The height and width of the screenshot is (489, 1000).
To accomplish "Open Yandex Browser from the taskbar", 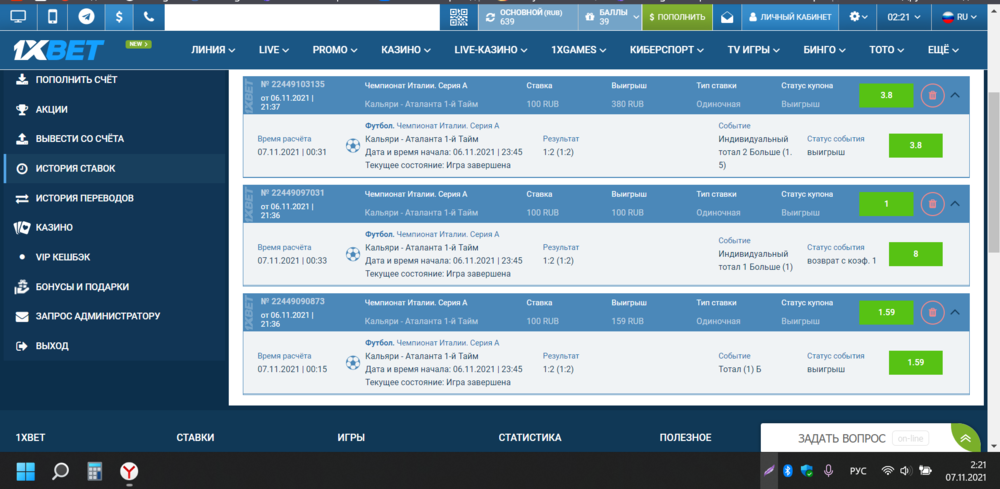I will click(129, 471).
